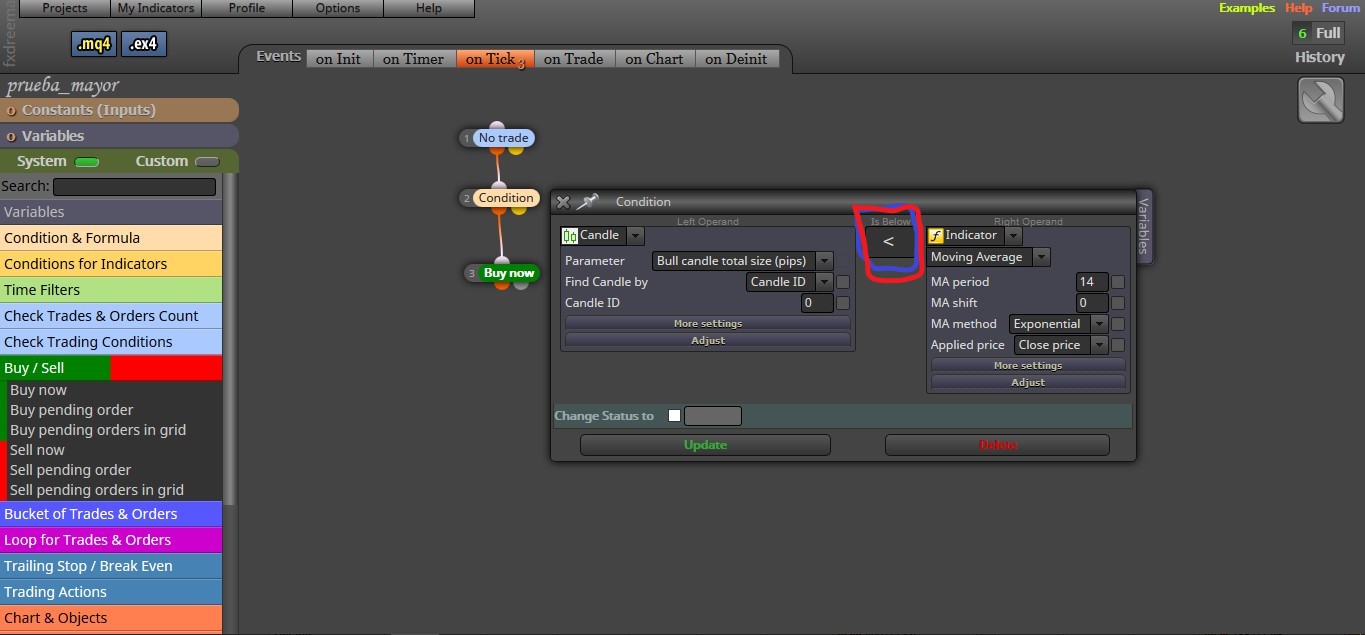The width and height of the screenshot is (1365, 635).
Task: Click the Indicator function icon
Action: [x=936, y=236]
